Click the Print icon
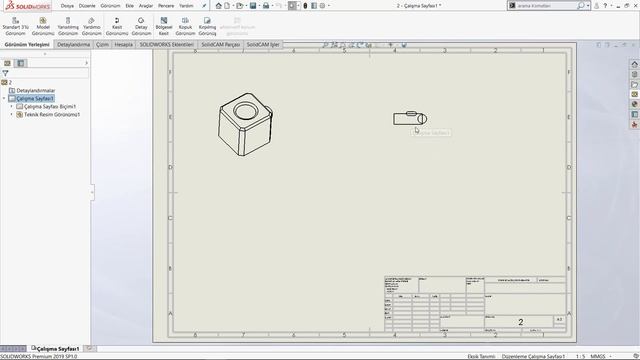Viewport: 640px width, 360px height. click(266, 6)
